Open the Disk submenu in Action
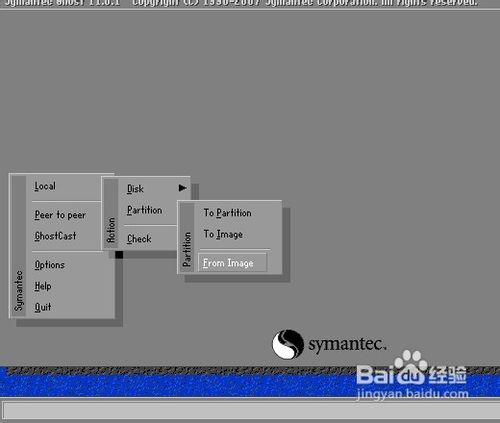 point(135,189)
